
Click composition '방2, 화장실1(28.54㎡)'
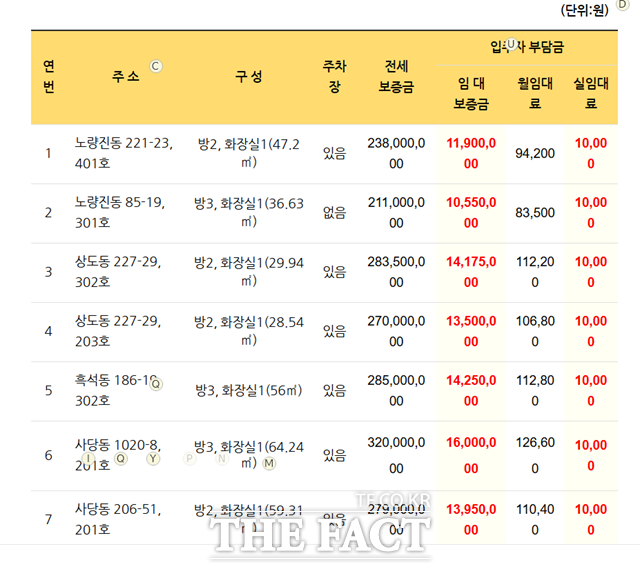(249, 331)
